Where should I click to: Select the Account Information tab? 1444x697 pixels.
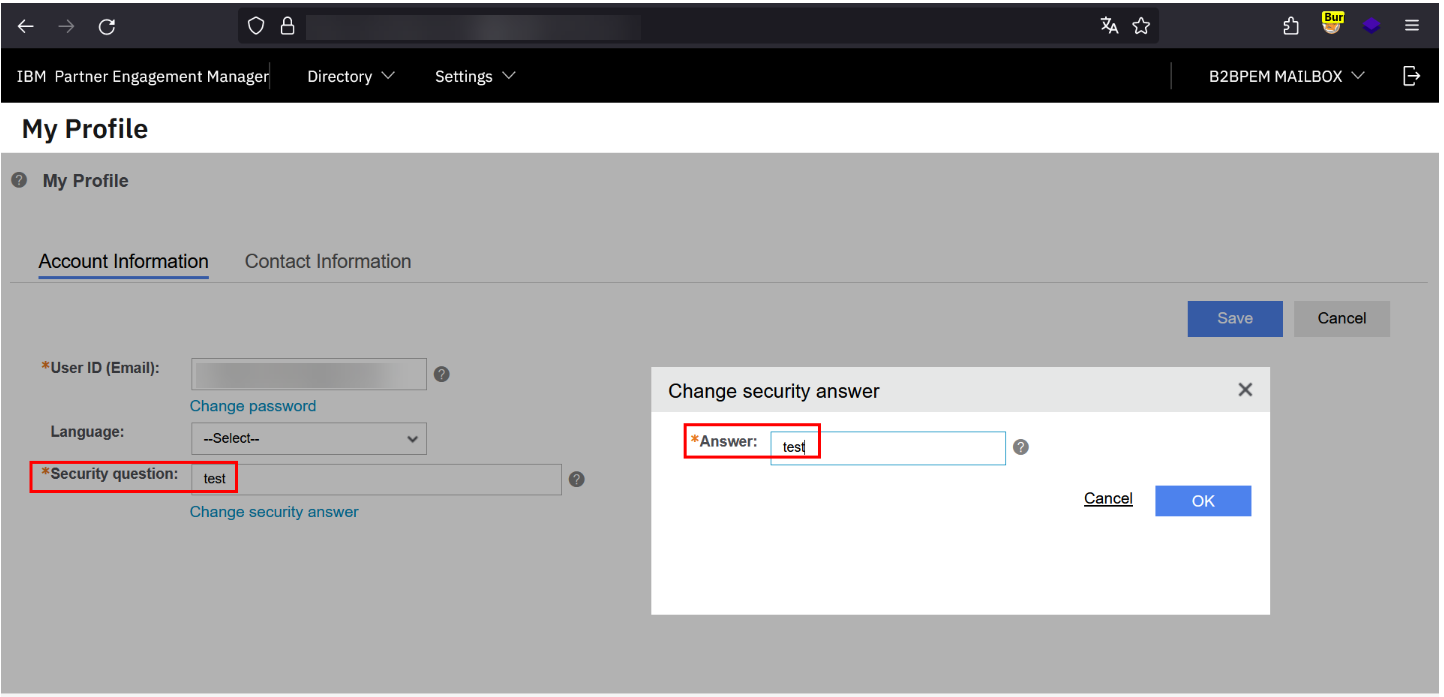[124, 261]
